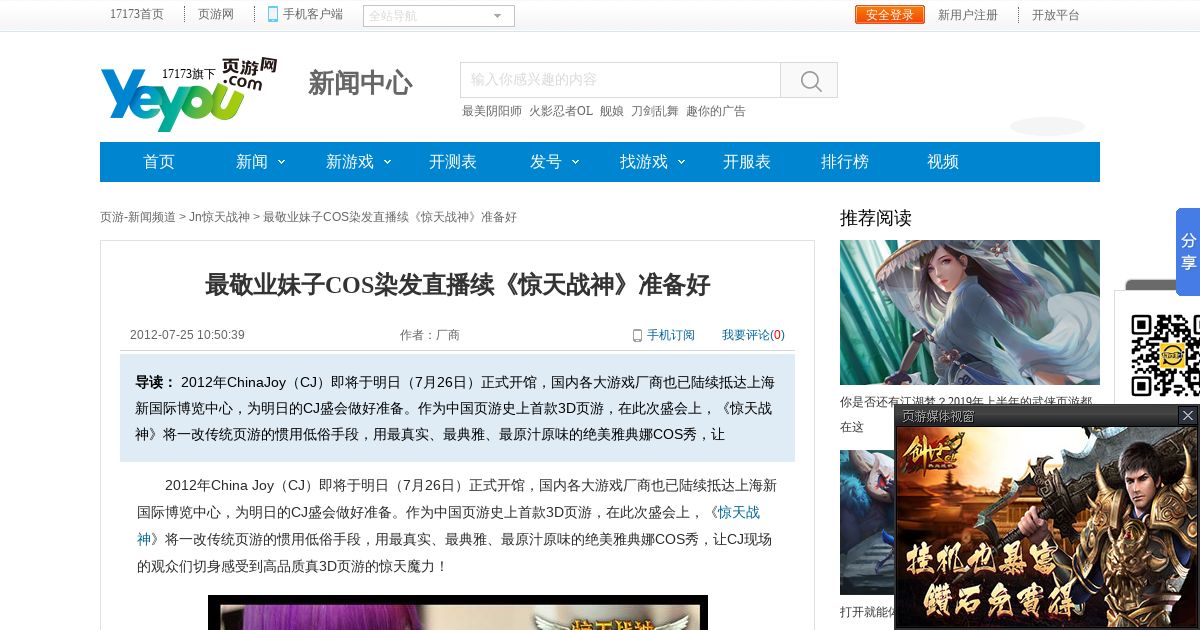Open the 找游戏 navigation tab
Image resolution: width=1200 pixels, height=630 pixels.
click(x=644, y=162)
